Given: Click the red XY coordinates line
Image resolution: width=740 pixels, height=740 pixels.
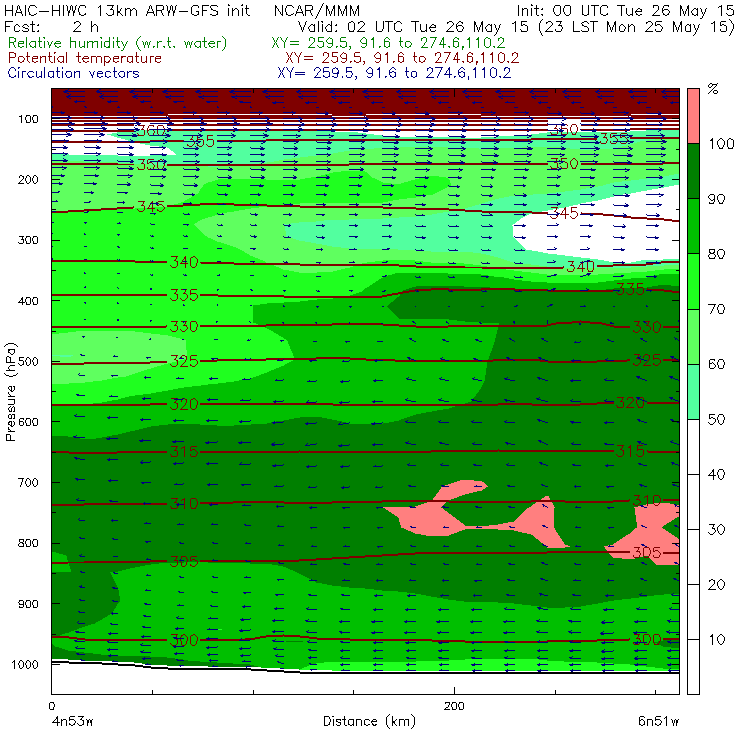Looking at the screenshot, I should 402,58.
